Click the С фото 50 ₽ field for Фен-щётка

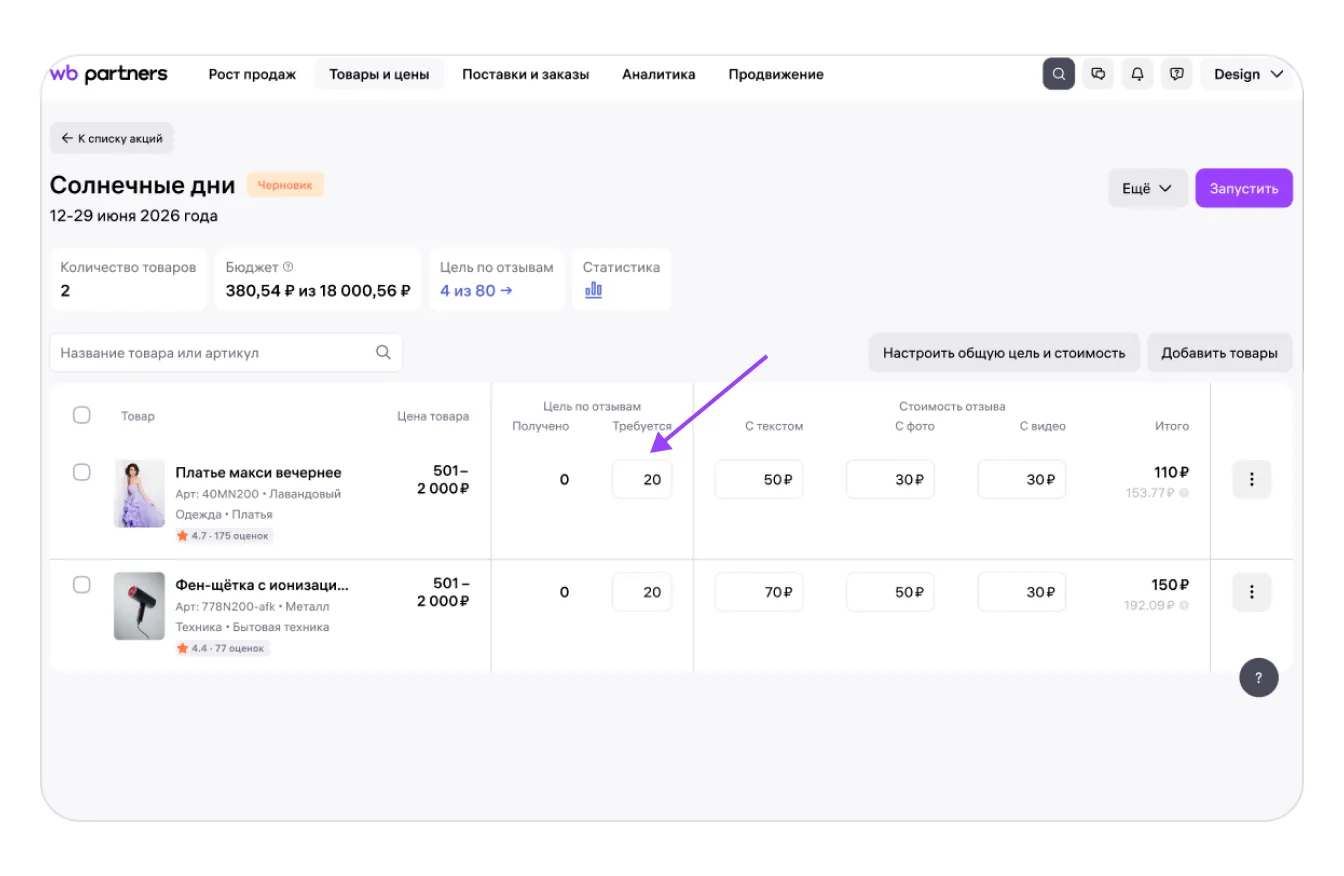890,592
